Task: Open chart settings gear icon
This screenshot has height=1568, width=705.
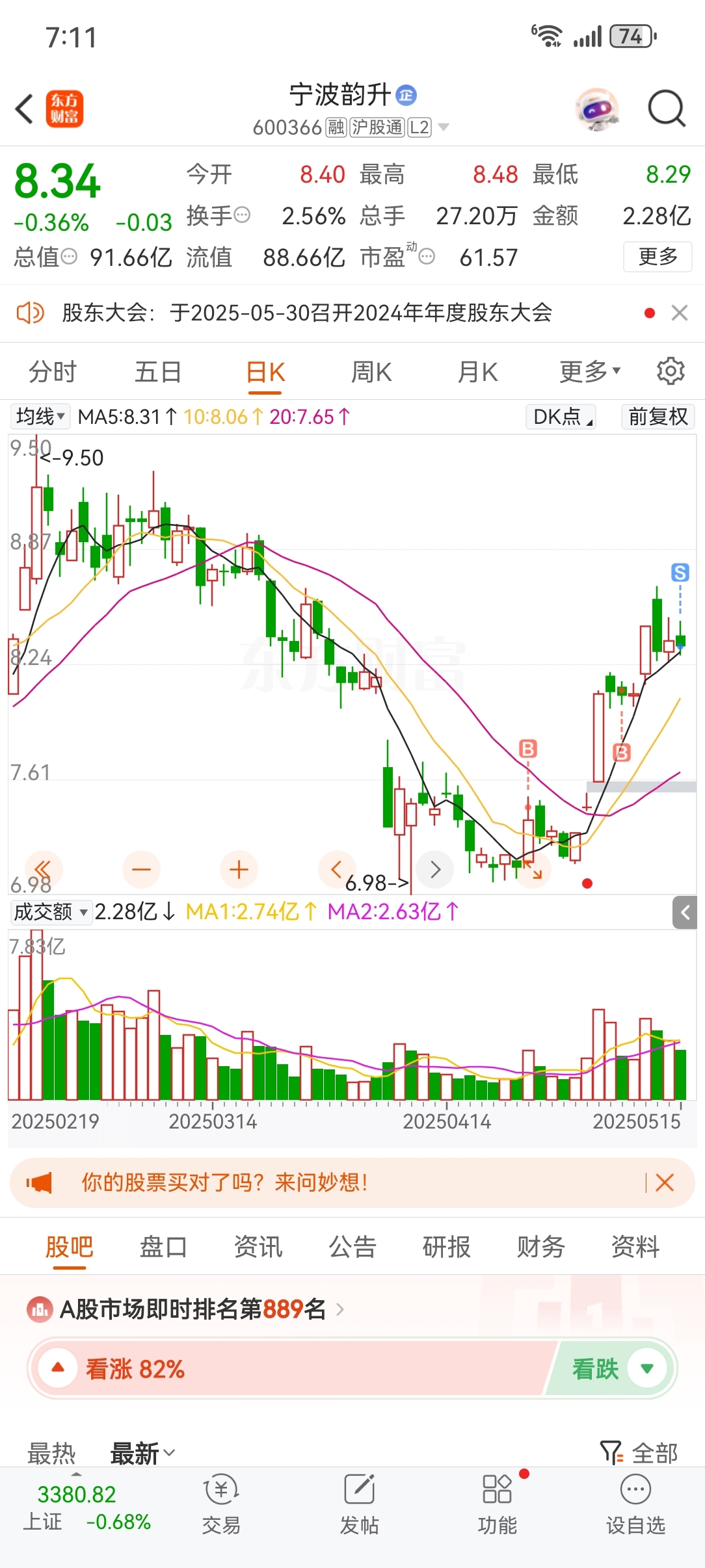Action: 671,371
